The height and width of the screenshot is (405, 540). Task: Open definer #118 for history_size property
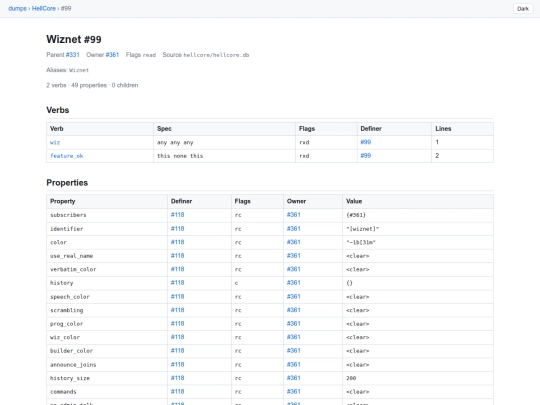click(x=177, y=378)
